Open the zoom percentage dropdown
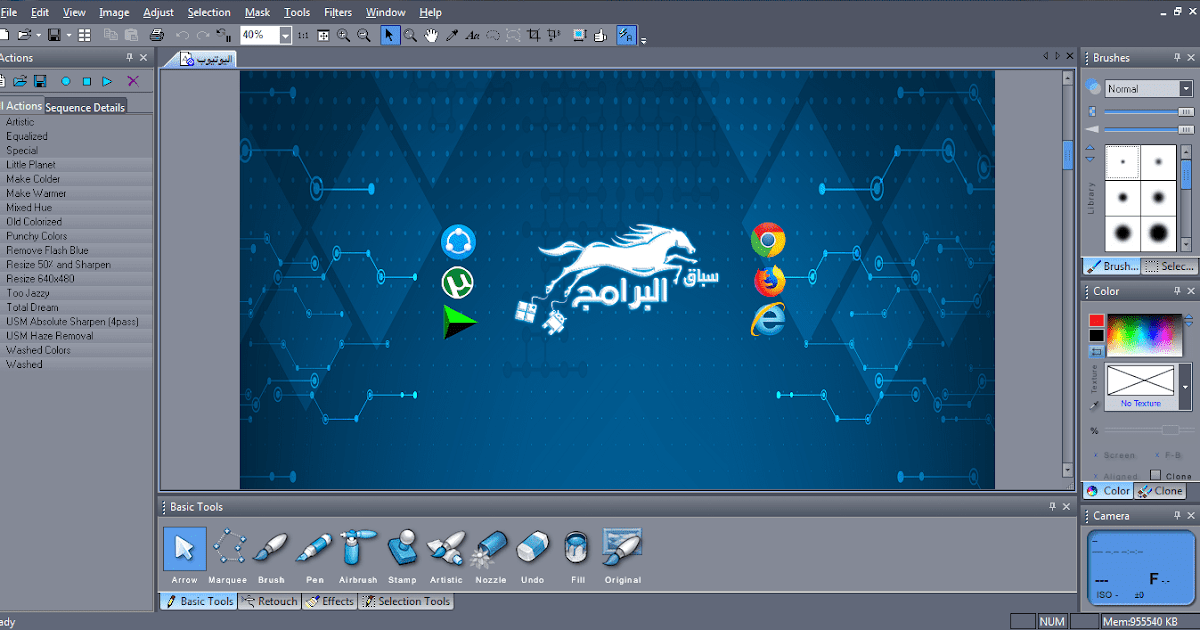The height and width of the screenshot is (630, 1200). pos(285,35)
